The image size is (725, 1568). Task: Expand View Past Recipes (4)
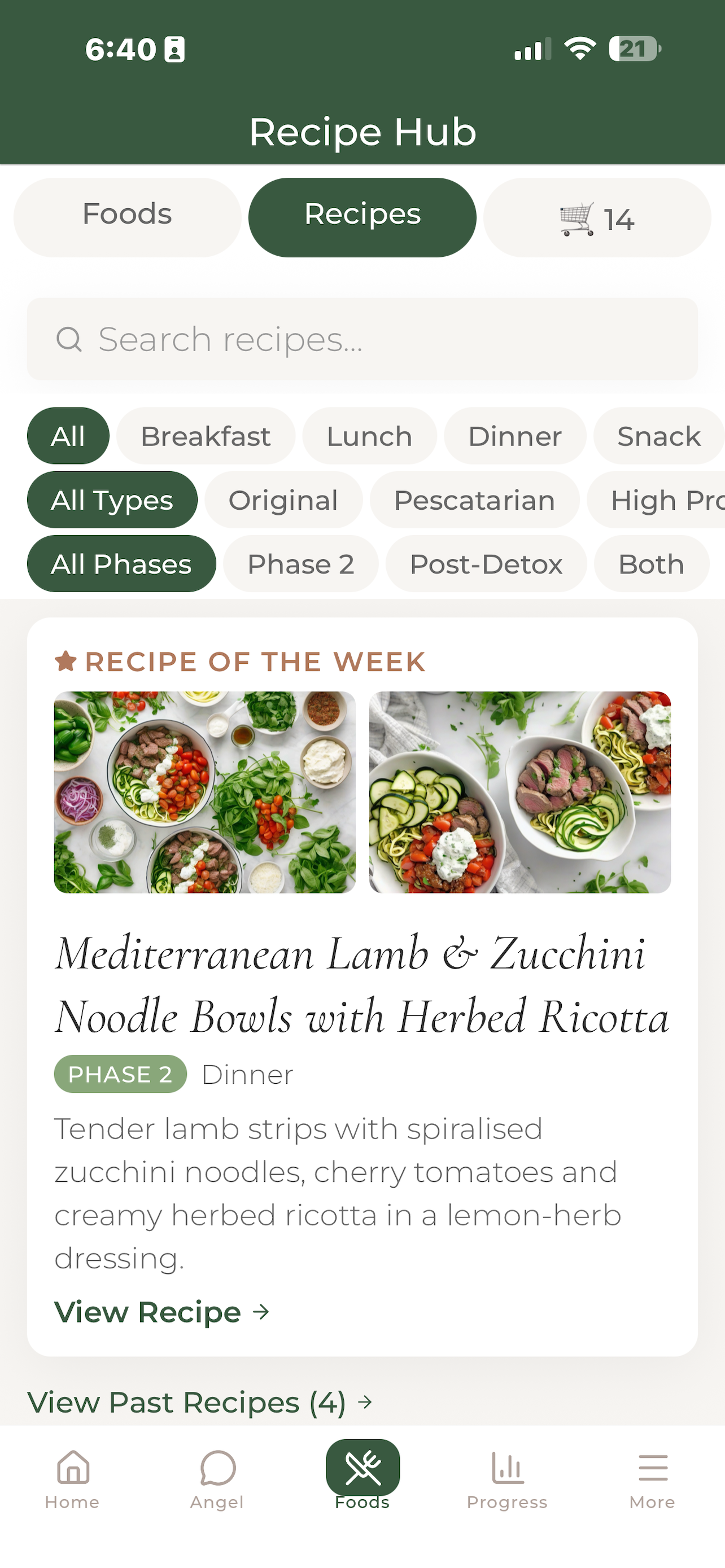click(x=200, y=1403)
